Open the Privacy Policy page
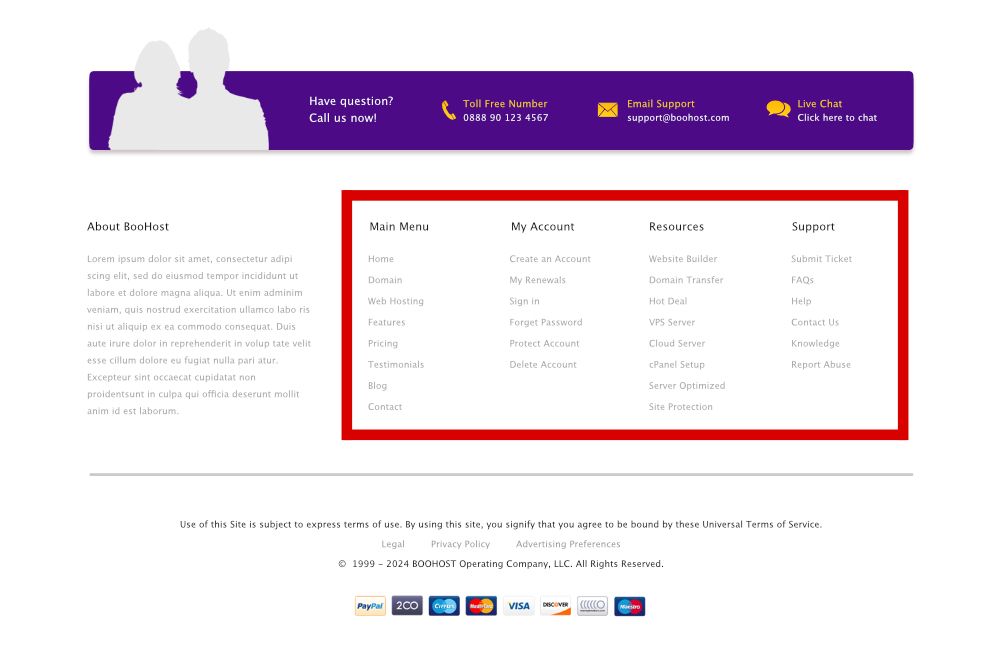This screenshot has width=1000, height=645. pyautogui.click(x=460, y=544)
